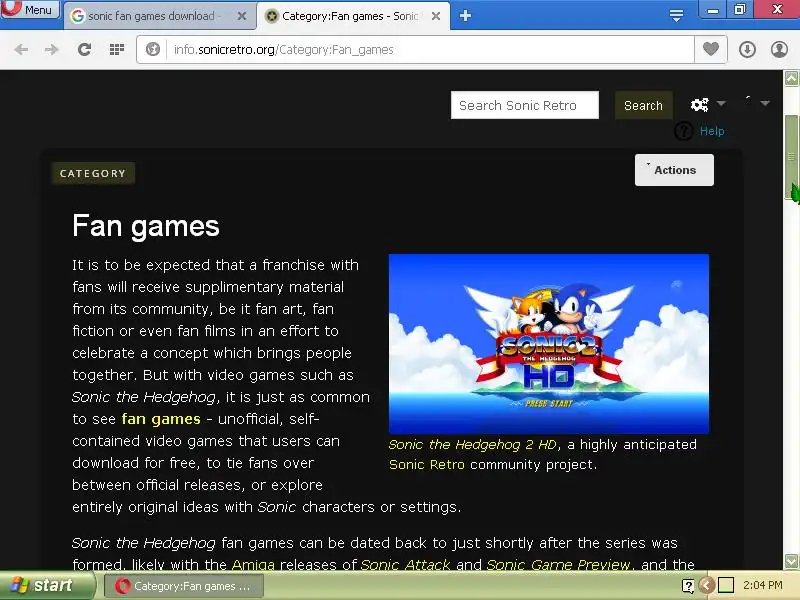This screenshot has height=600, width=800.
Task: Go forward with the forward arrow
Action: [52, 49]
